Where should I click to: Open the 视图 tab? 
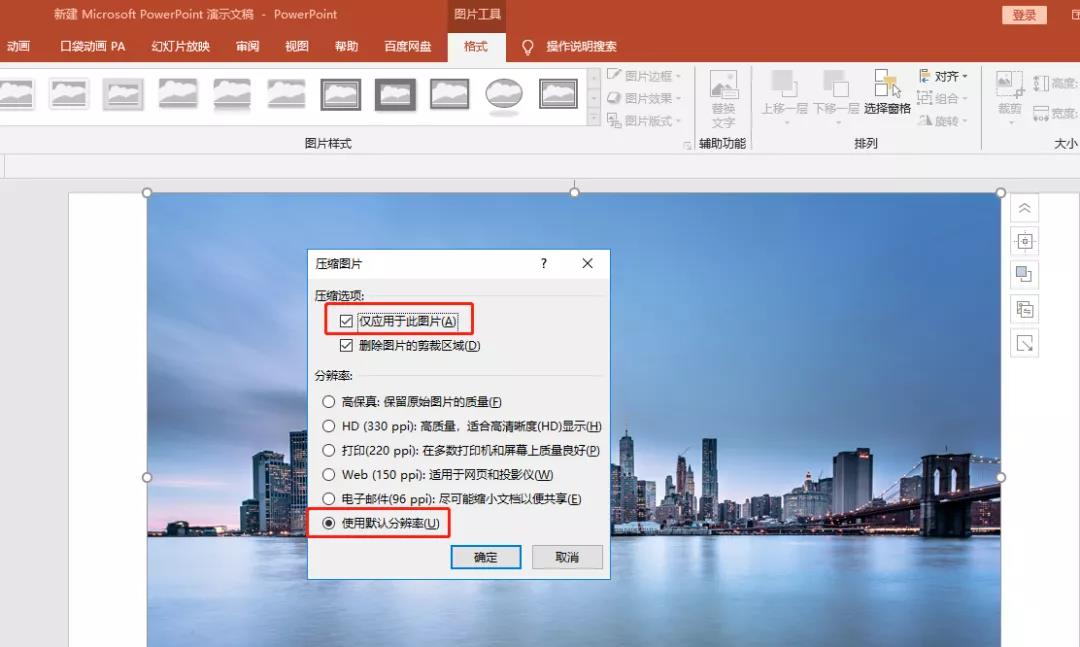pos(297,46)
